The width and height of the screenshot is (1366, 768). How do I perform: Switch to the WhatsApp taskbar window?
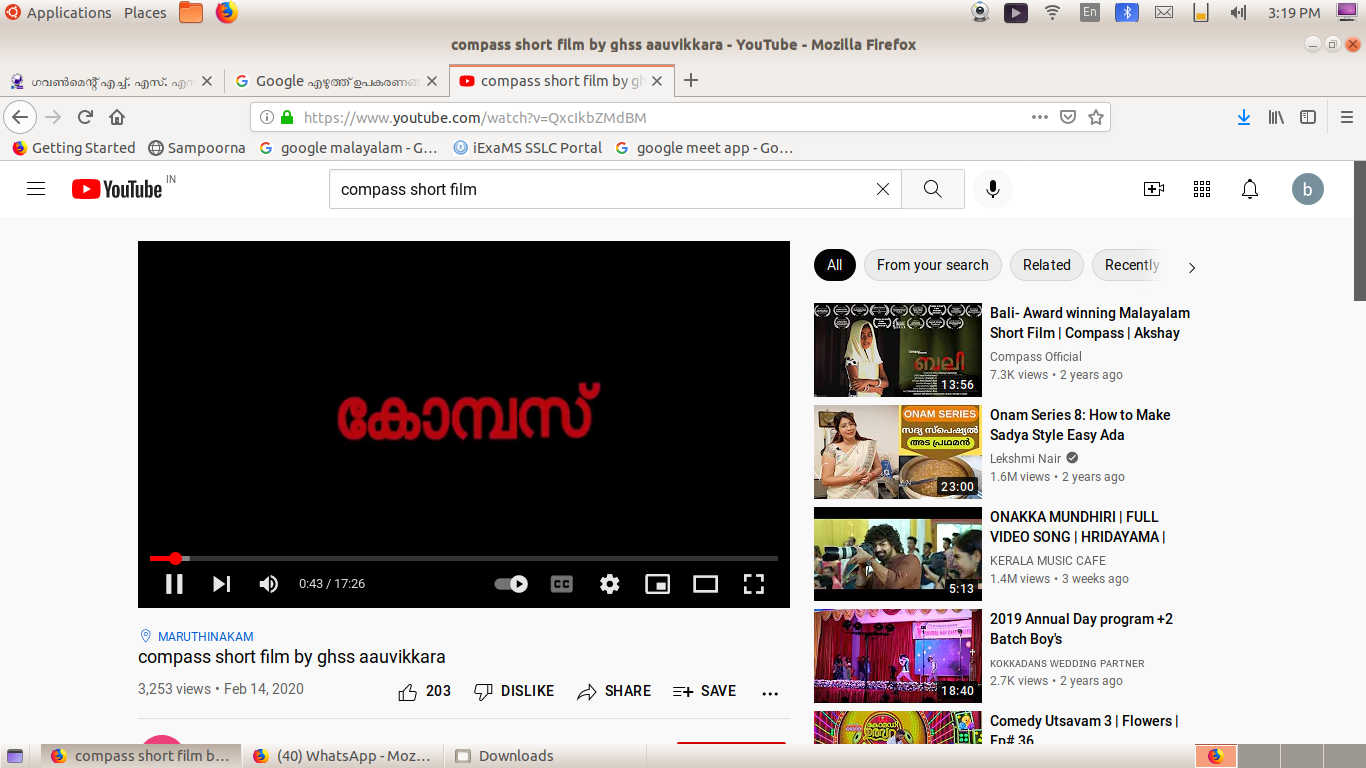click(x=341, y=756)
